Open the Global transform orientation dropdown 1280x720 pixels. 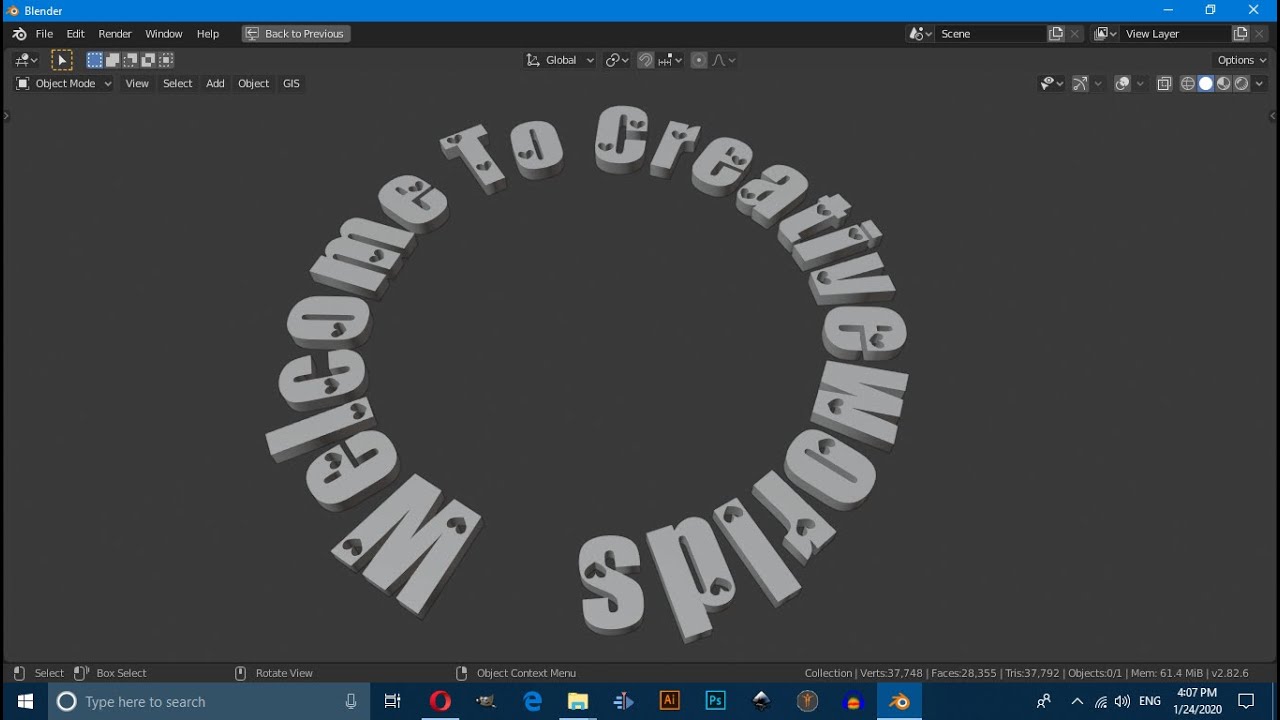560,60
